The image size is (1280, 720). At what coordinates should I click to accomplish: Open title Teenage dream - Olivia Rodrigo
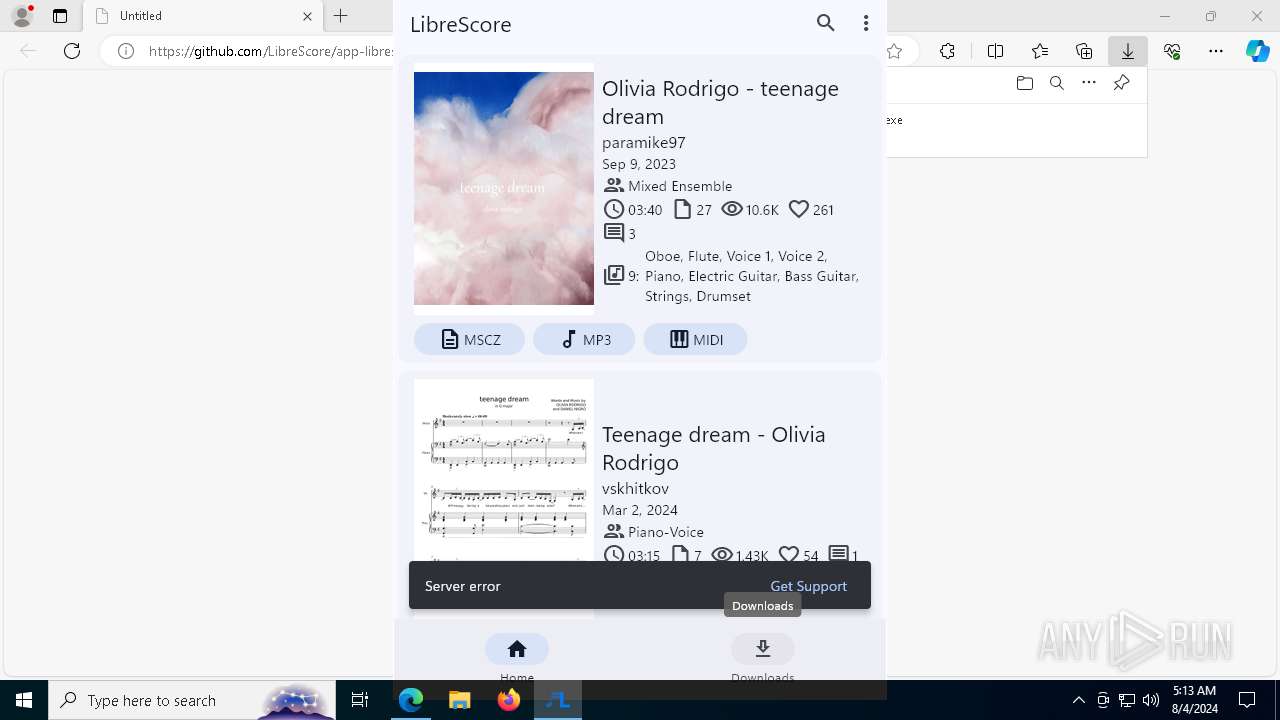point(714,448)
